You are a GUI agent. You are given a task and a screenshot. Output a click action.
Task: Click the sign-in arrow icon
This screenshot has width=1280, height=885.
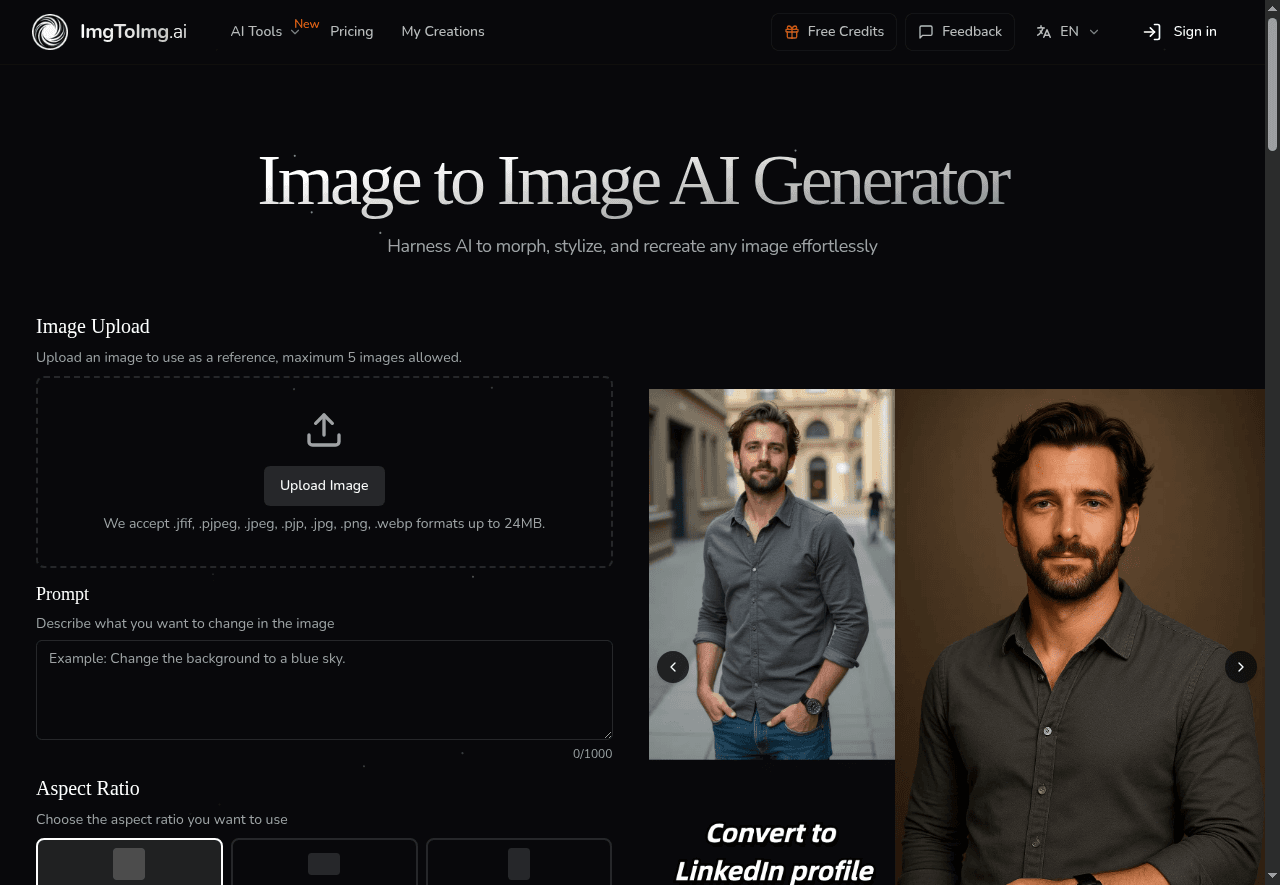click(x=1151, y=31)
